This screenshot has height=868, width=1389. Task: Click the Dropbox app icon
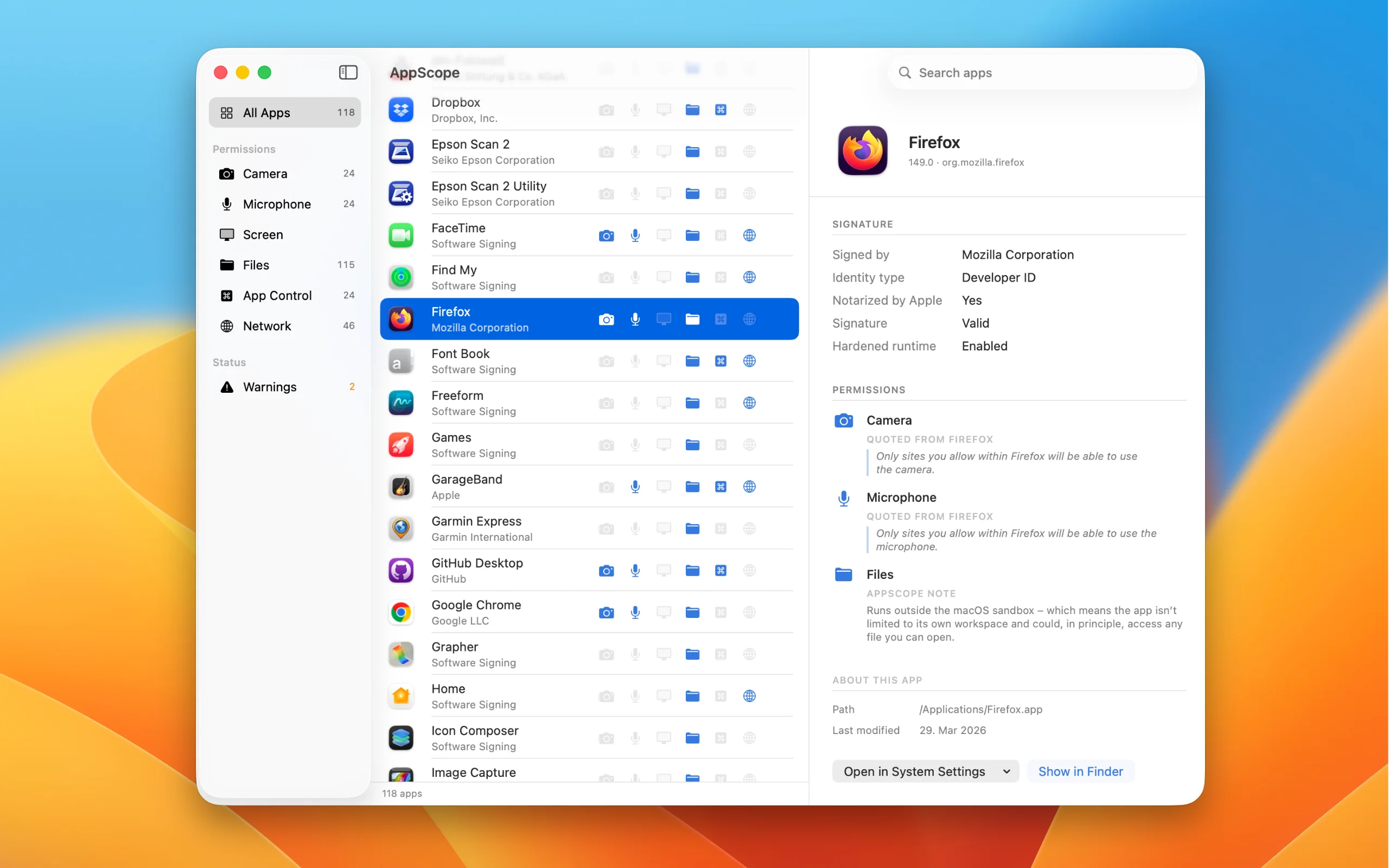click(400, 110)
